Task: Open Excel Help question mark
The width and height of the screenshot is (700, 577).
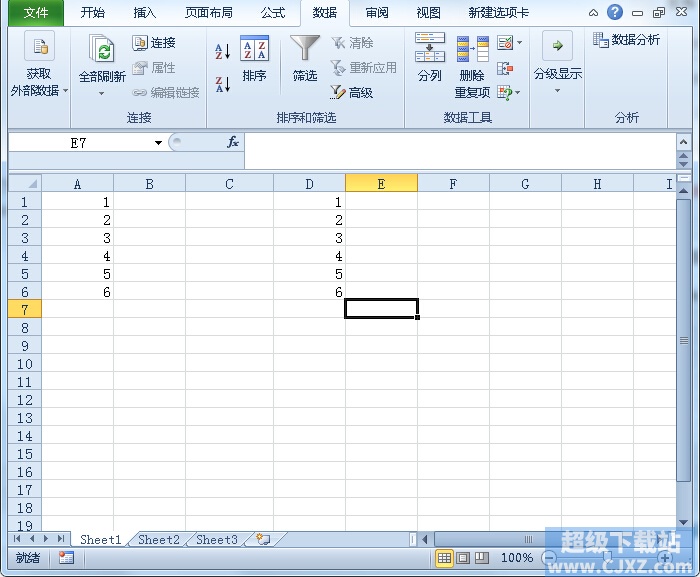Action: tap(615, 12)
